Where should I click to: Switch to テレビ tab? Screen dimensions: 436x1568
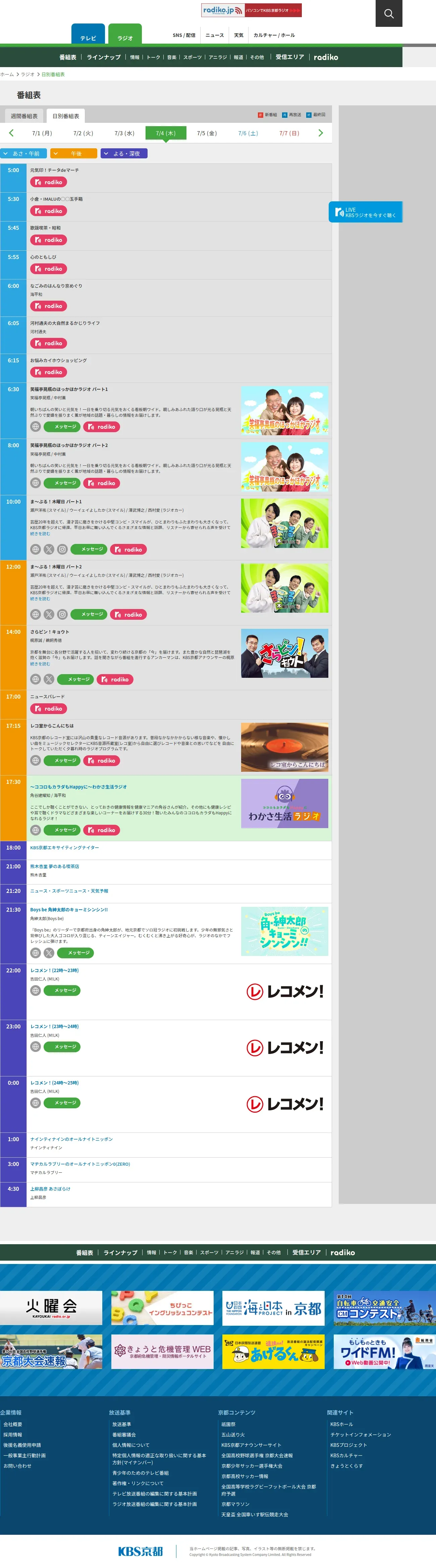(88, 35)
